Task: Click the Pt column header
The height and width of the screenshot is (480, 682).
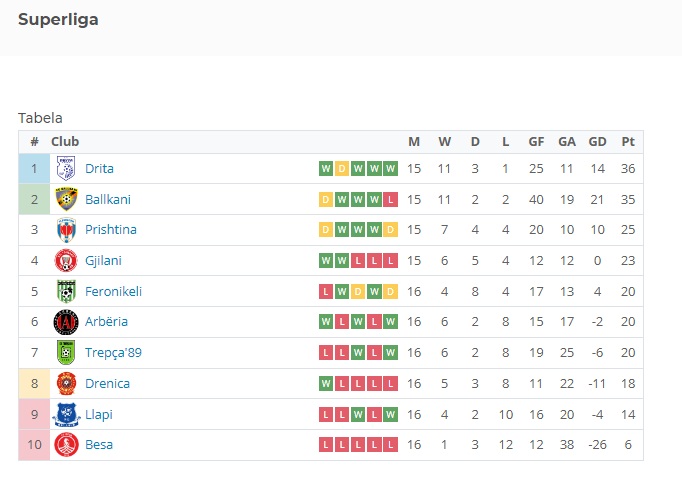Action: tap(628, 142)
